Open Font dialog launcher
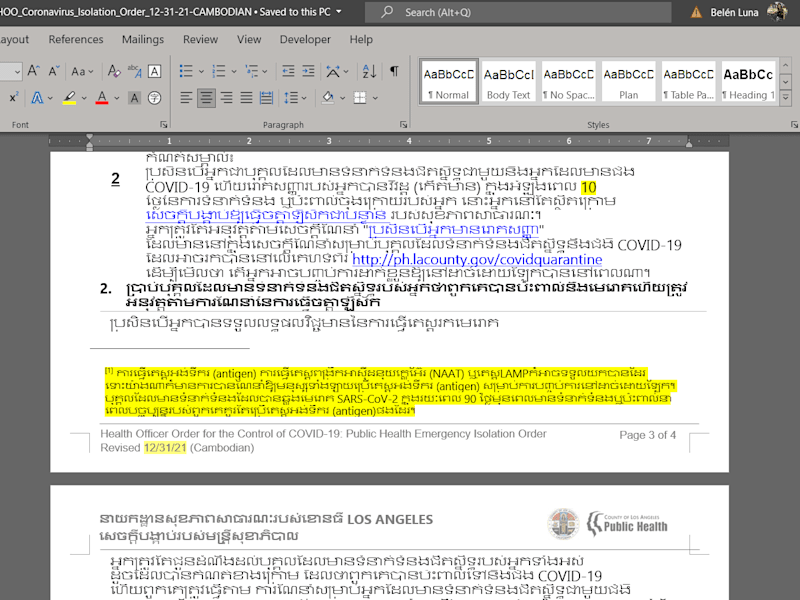The width and height of the screenshot is (800, 600). [x=164, y=124]
